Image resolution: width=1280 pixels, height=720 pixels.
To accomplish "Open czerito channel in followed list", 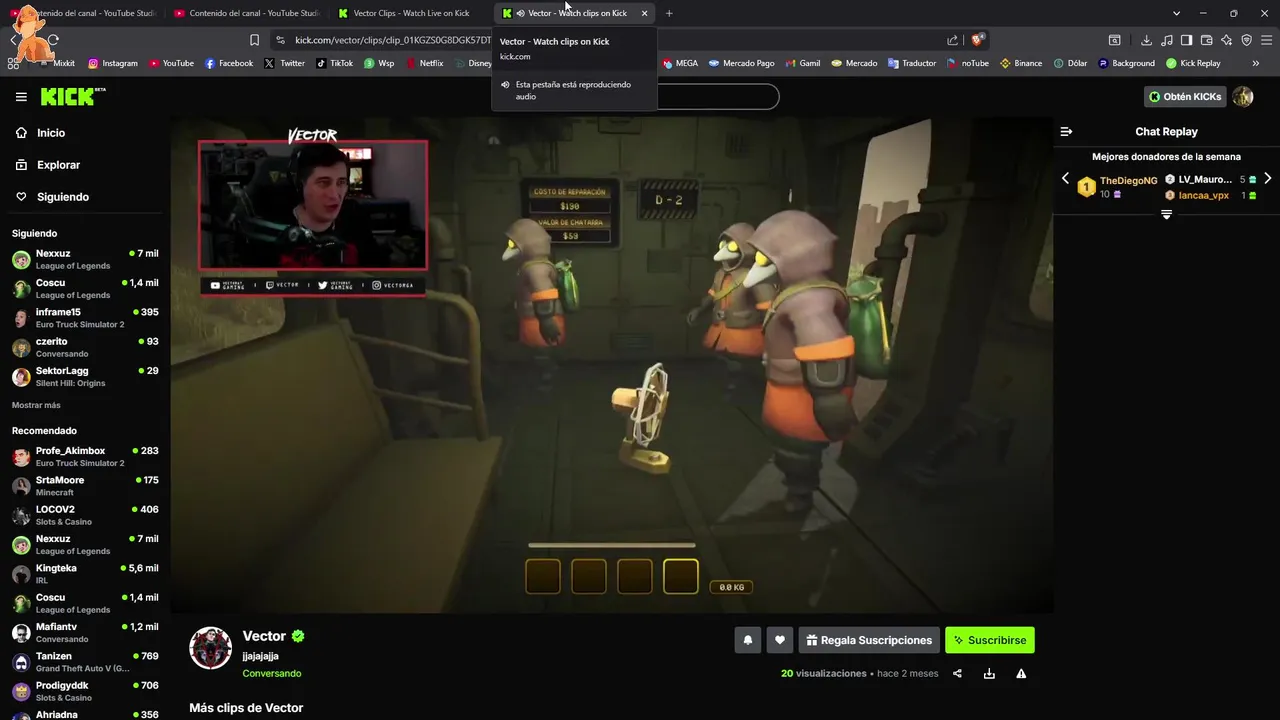I will coord(85,347).
